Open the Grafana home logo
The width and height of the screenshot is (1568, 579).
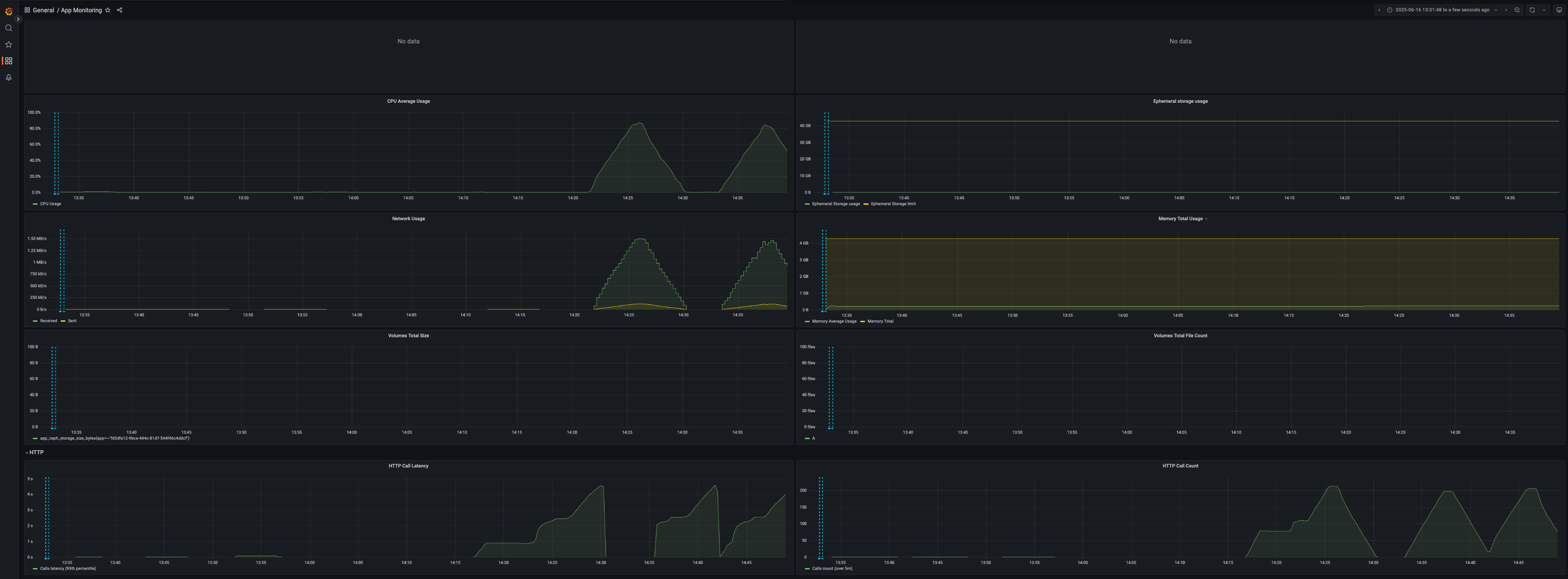[9, 11]
